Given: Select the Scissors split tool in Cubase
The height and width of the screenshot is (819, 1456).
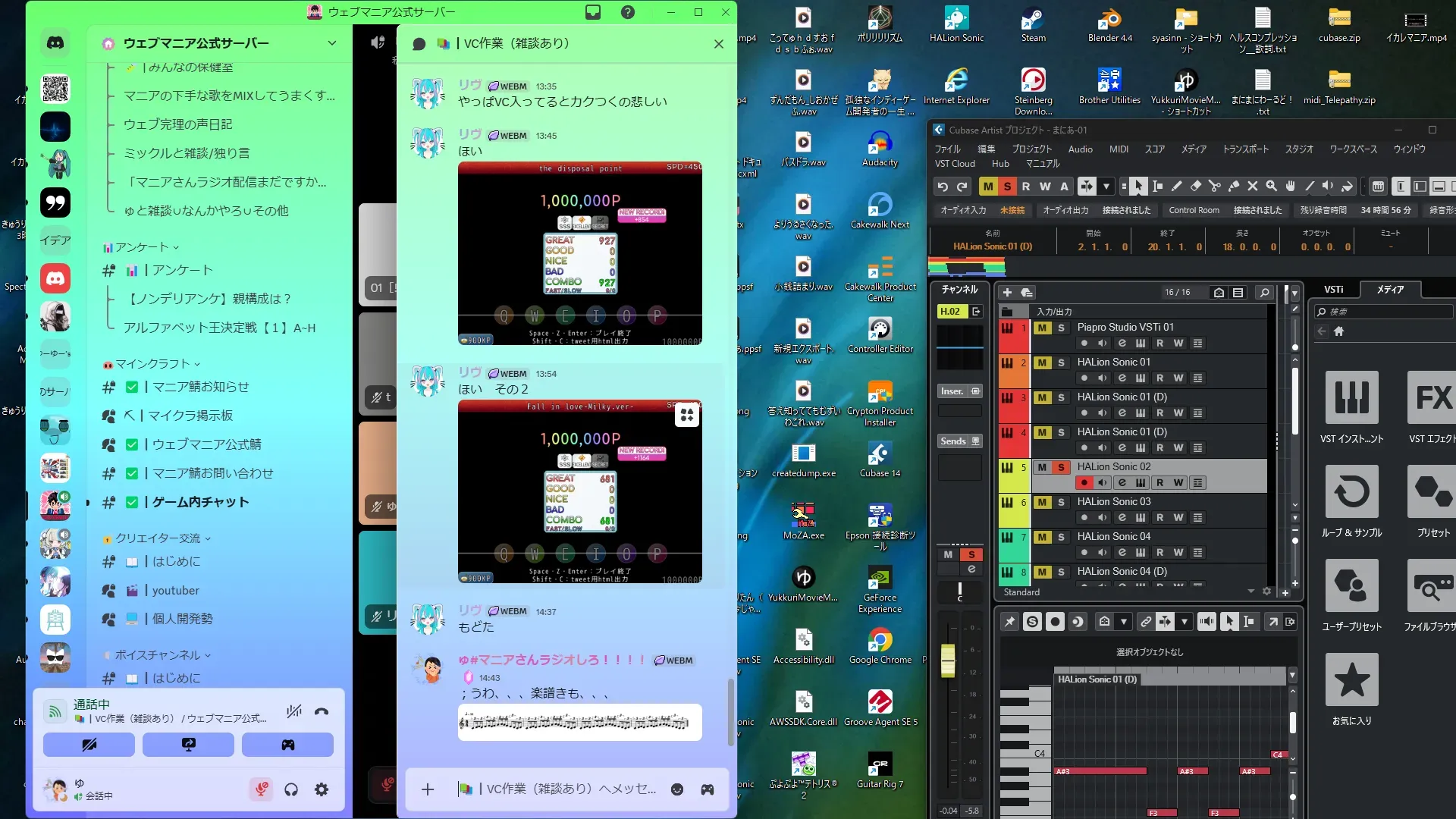Looking at the screenshot, I should pos(1214,187).
